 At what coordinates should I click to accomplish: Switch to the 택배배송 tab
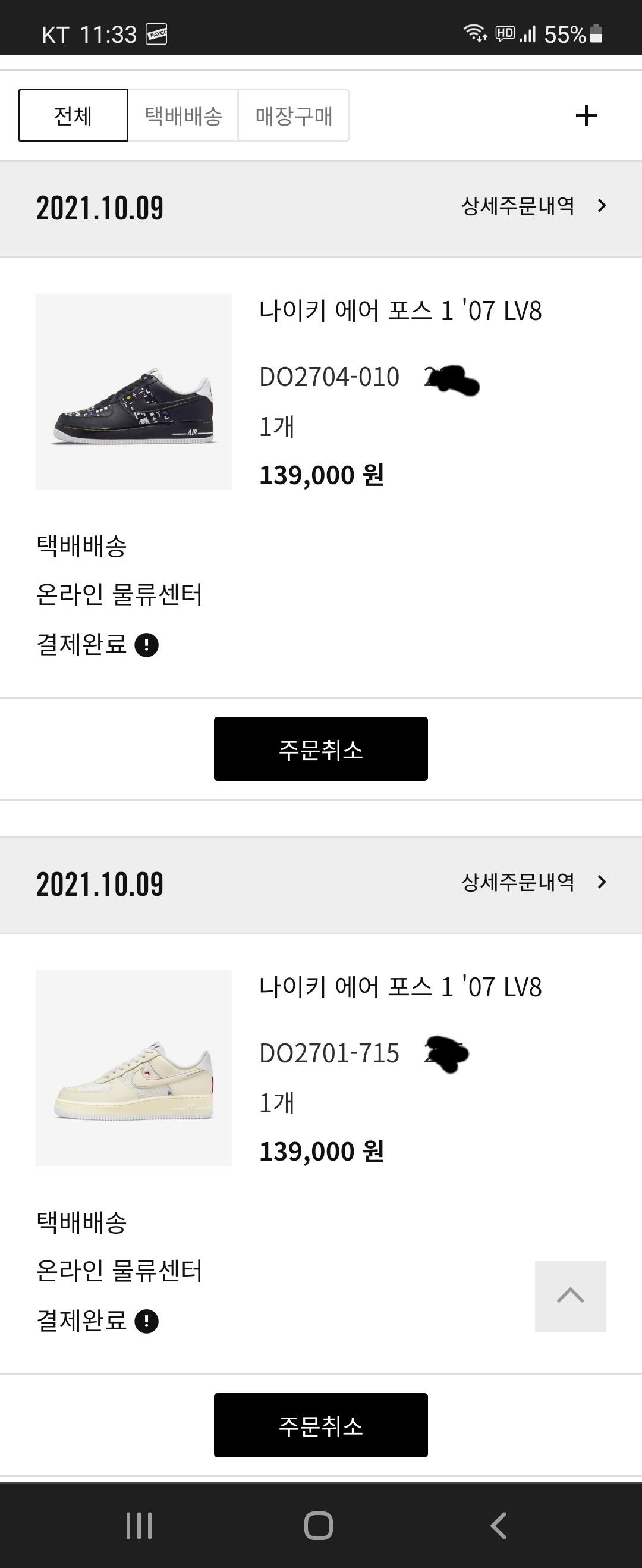tap(183, 115)
